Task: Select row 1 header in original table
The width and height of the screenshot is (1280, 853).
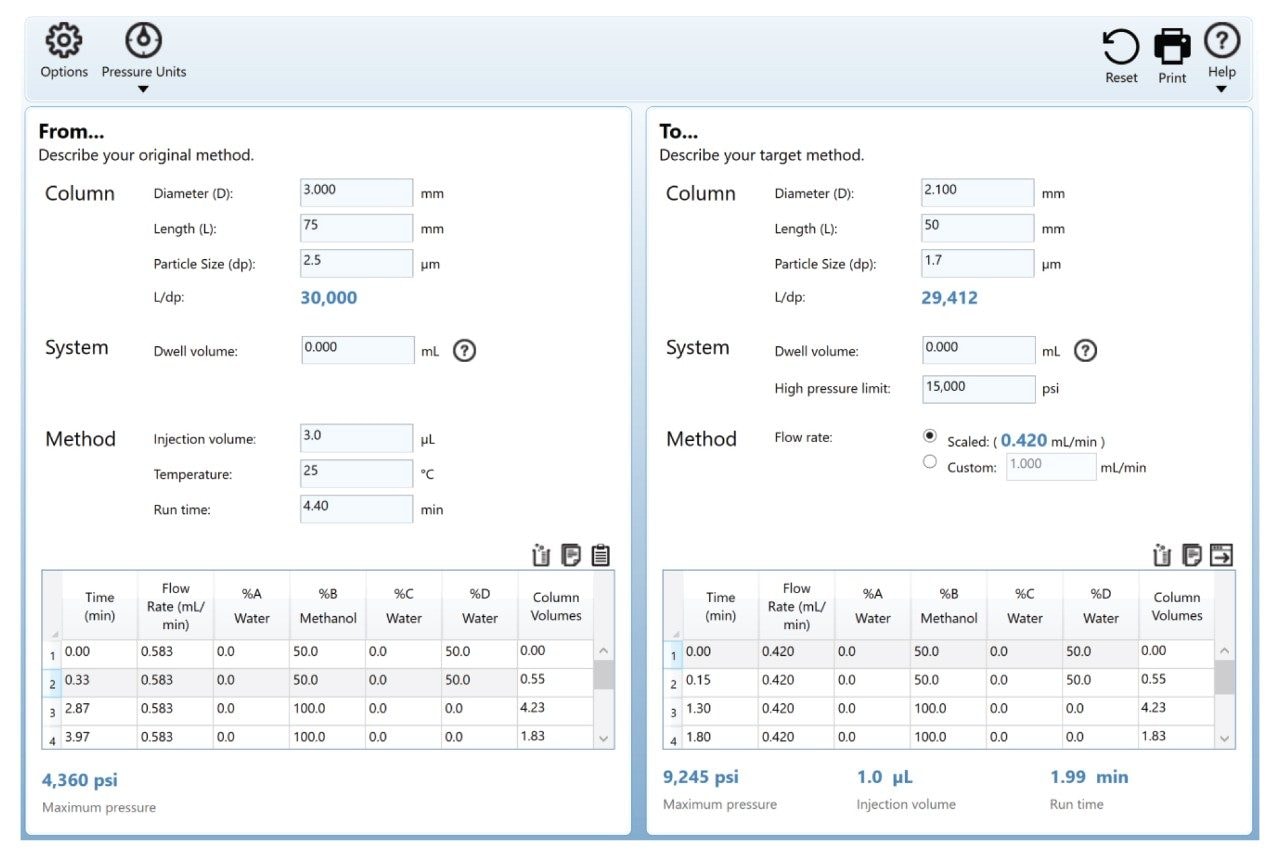Action: [52, 654]
